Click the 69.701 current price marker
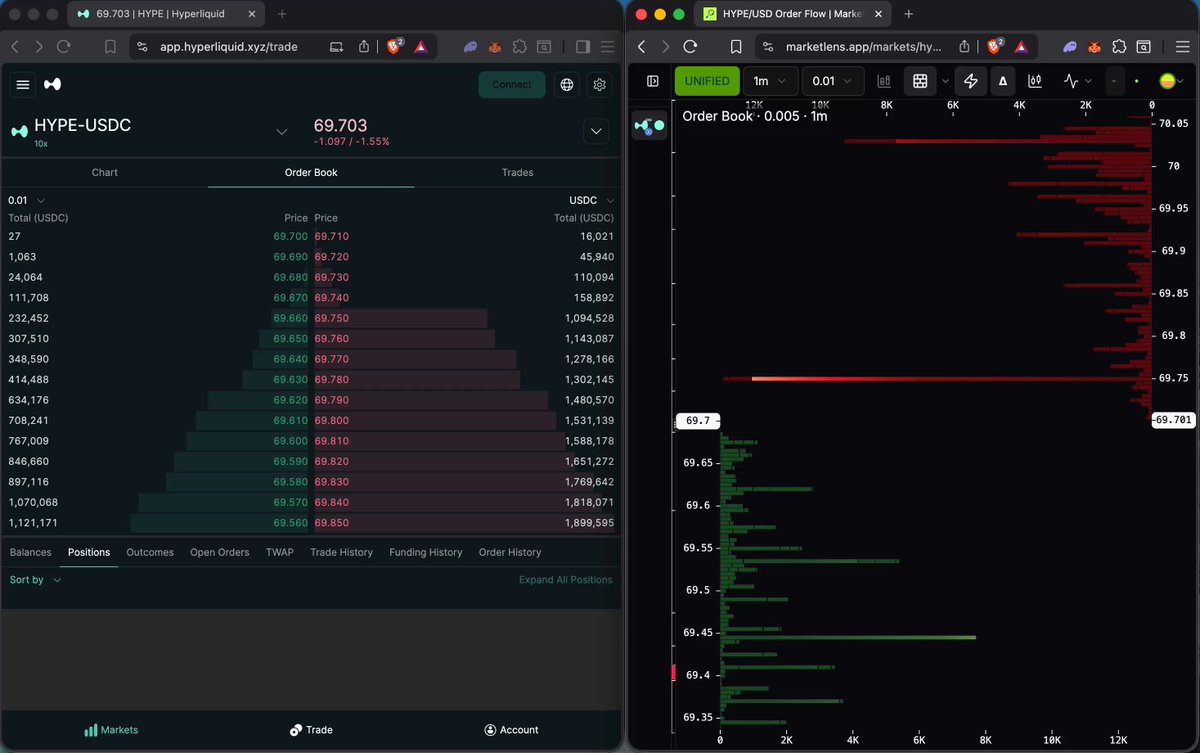The width and height of the screenshot is (1200, 753). tap(1172, 420)
